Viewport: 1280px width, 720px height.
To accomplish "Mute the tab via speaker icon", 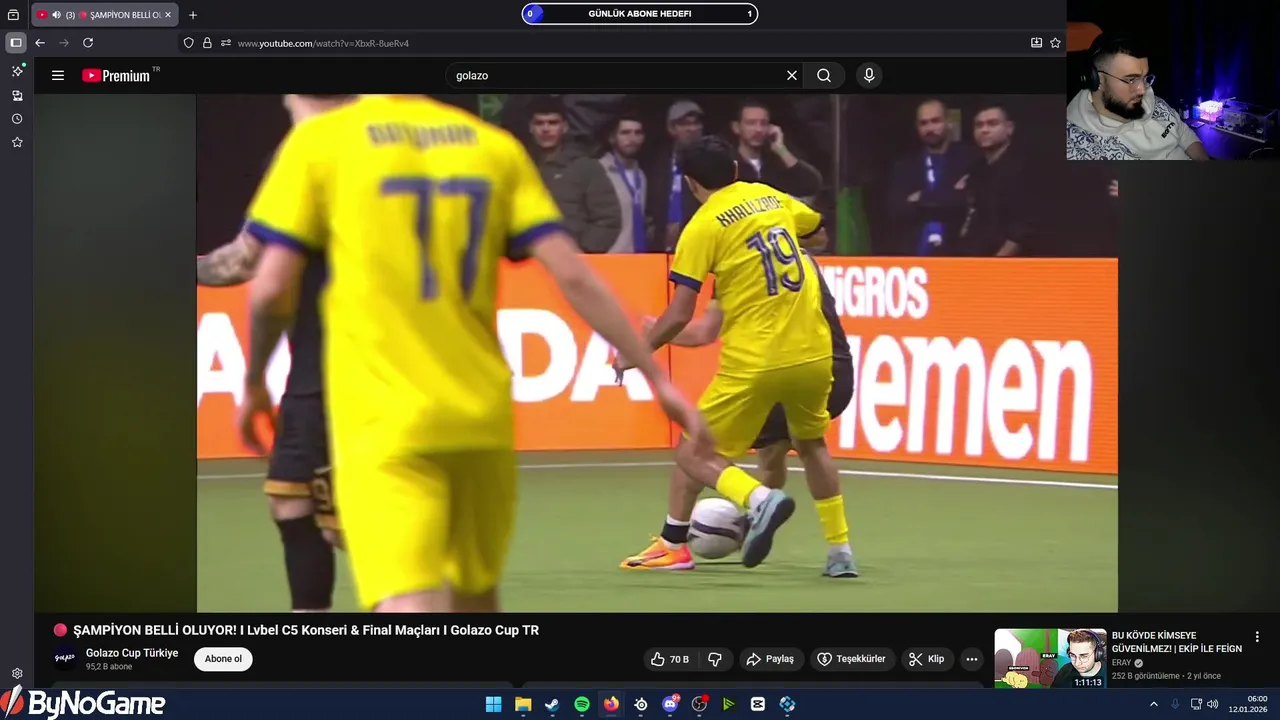I will point(57,15).
